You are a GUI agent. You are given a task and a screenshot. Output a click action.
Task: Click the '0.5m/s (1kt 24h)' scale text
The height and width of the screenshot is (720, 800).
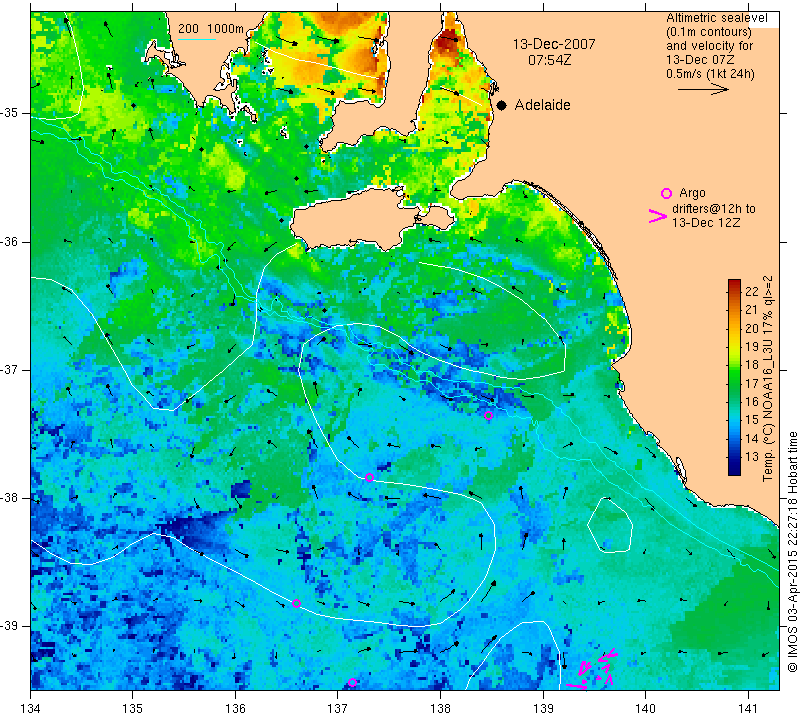point(710,74)
